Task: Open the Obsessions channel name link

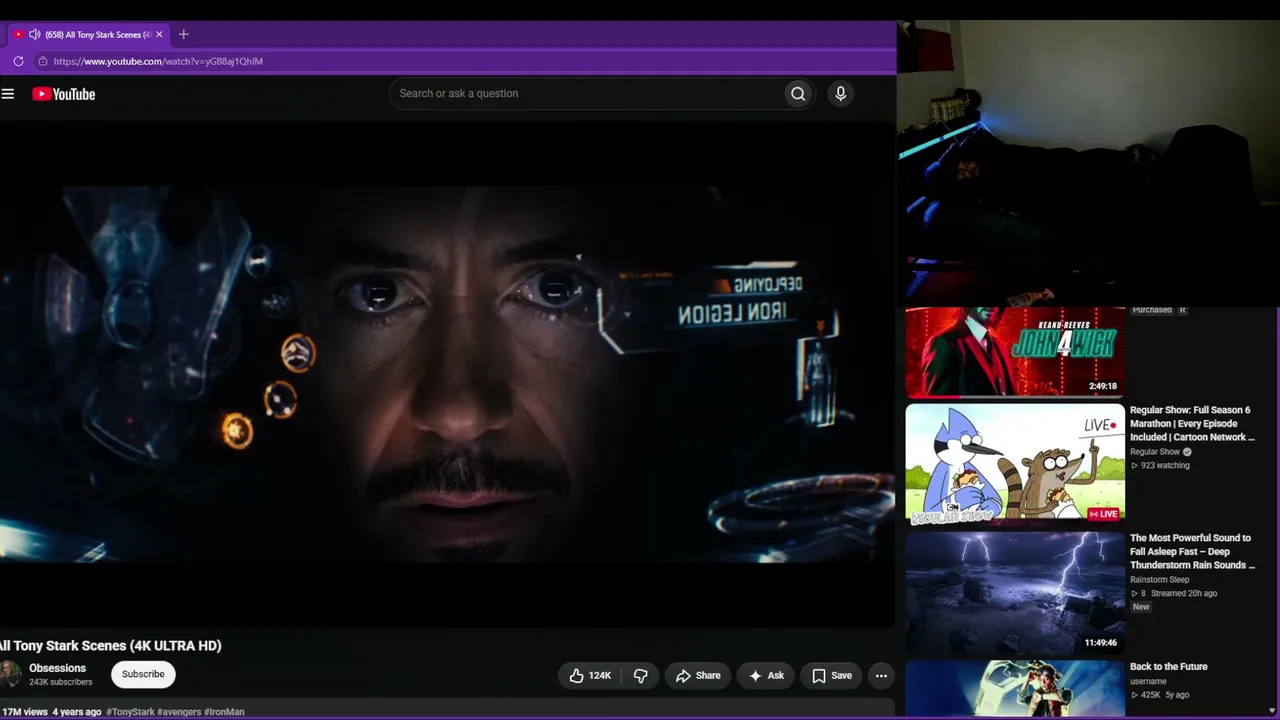Action: coord(58,668)
